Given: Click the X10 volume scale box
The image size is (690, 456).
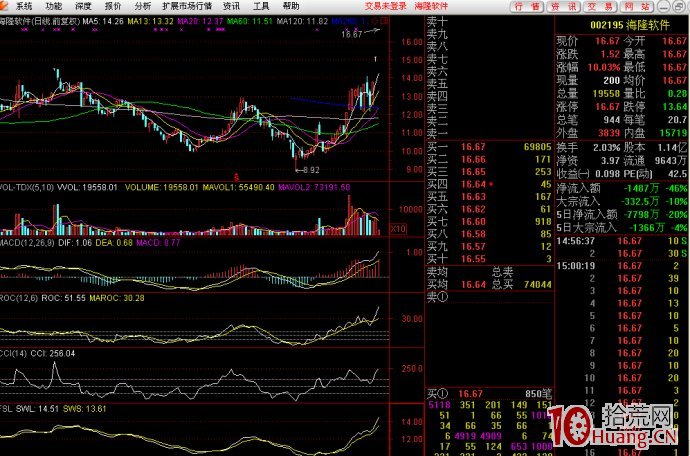Looking at the screenshot, I should pyautogui.click(x=398, y=229).
